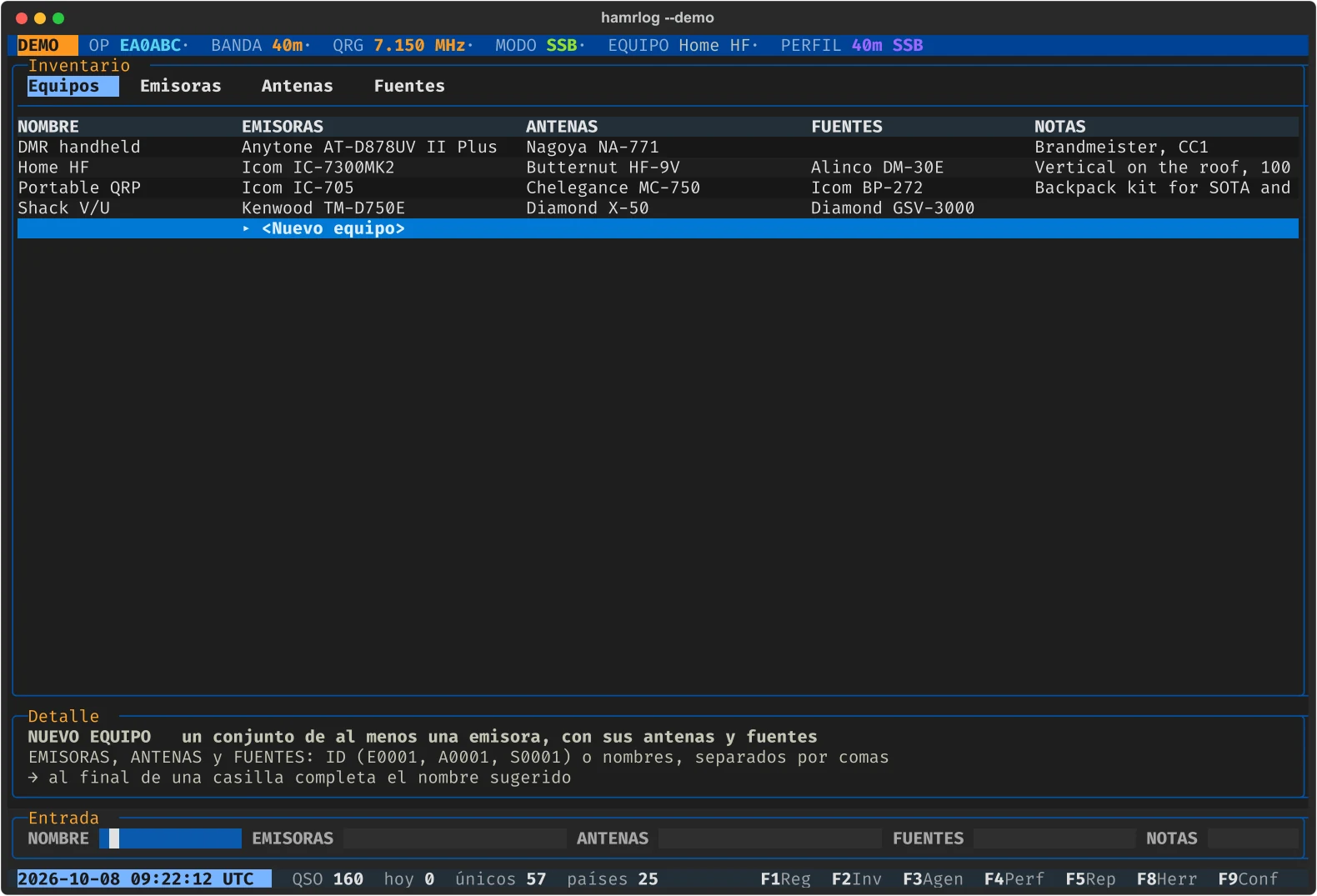Image resolution: width=1317 pixels, height=896 pixels.
Task: Click the F3 Agen shortcut
Action: point(933,879)
